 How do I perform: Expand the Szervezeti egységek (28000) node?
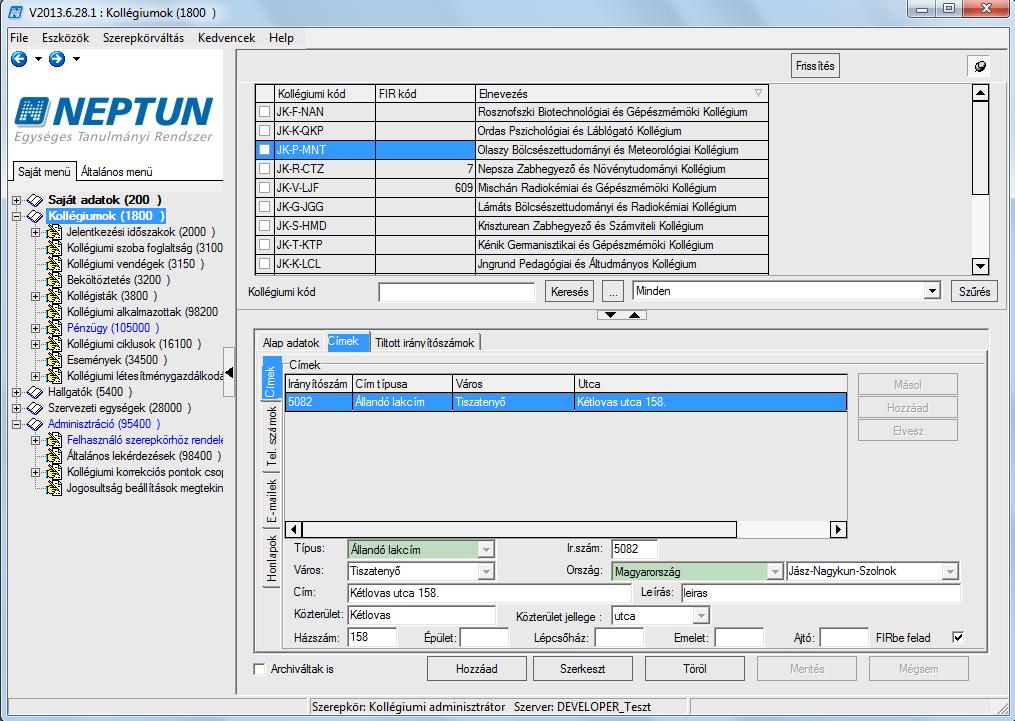tap(17, 408)
